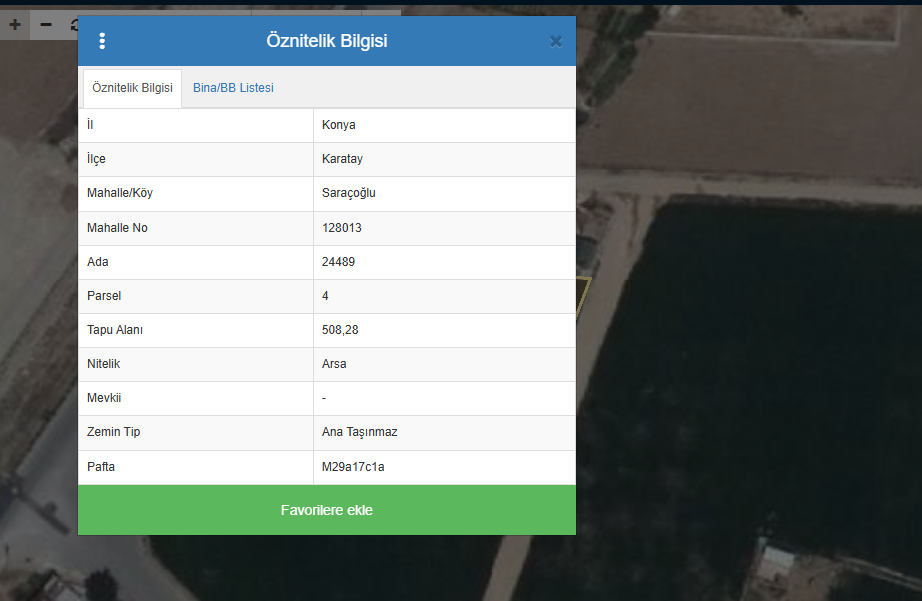Click the Nitelik value Arsa
The width and height of the screenshot is (922, 601).
(x=334, y=364)
